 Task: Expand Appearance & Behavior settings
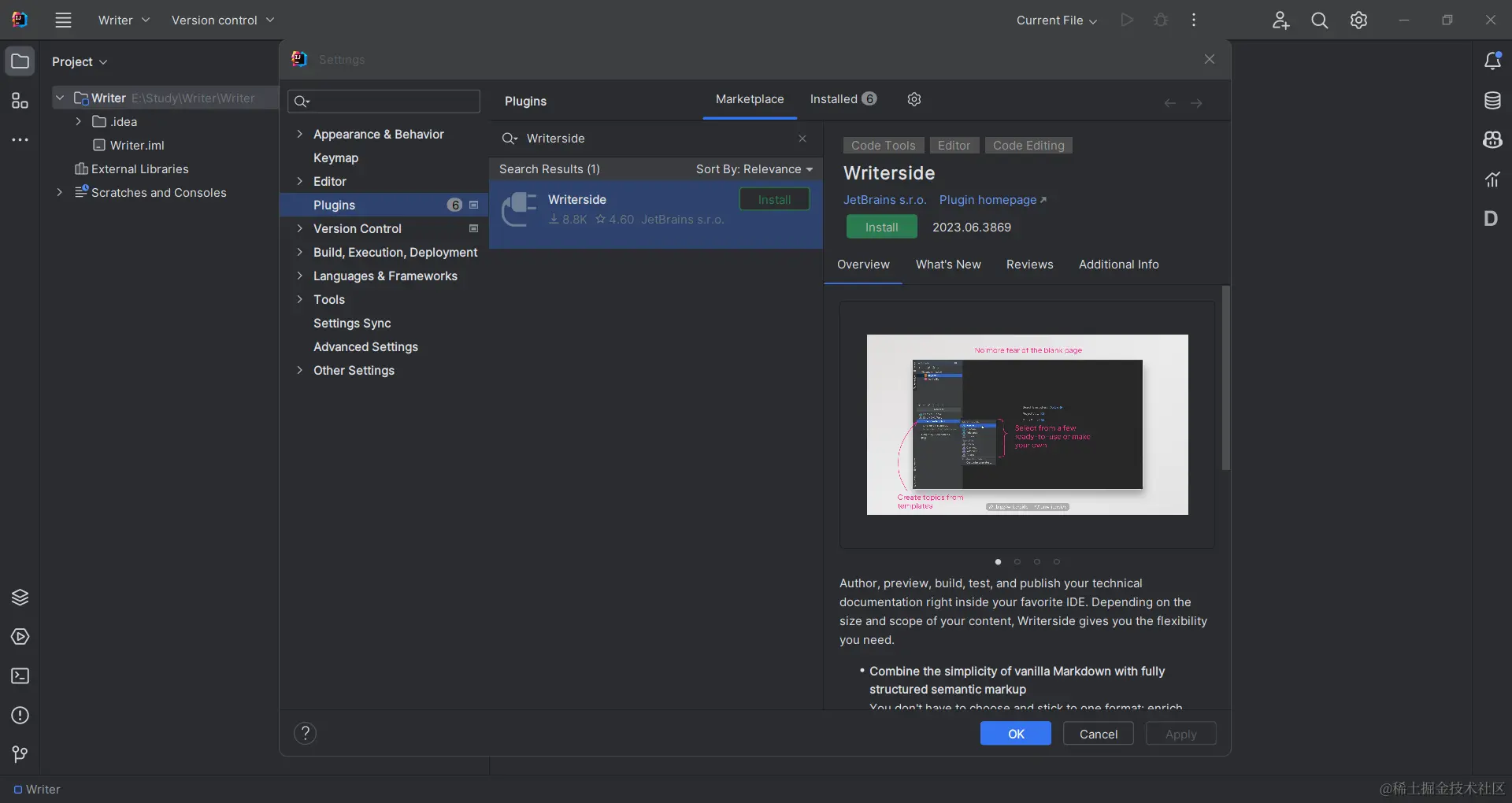tap(299, 134)
